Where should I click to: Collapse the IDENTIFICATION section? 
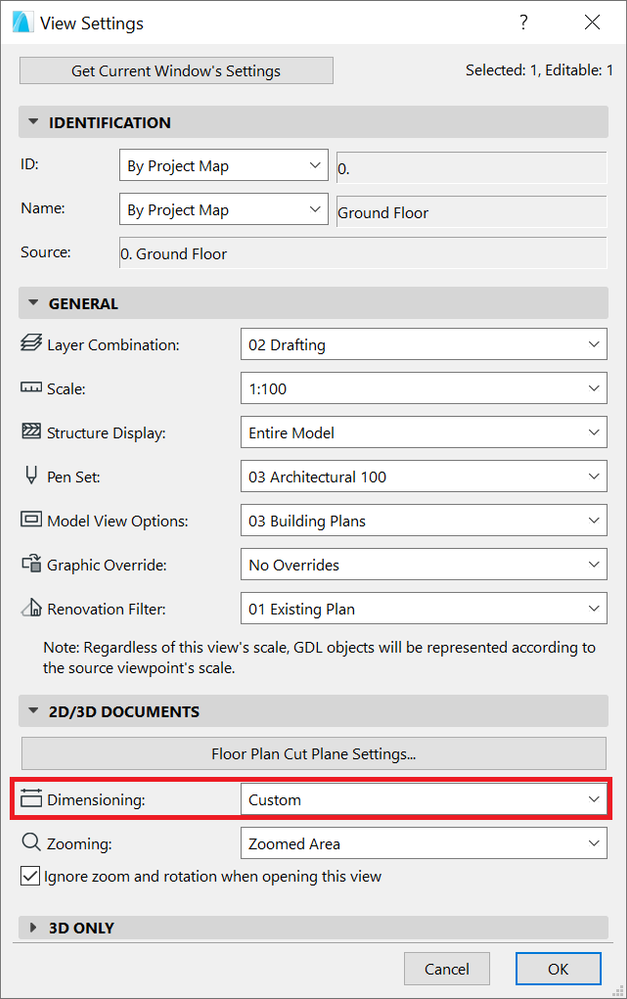tap(32, 123)
